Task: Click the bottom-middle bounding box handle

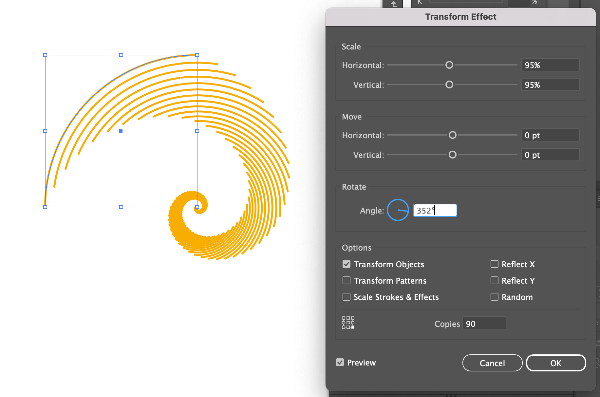Action: (x=121, y=207)
